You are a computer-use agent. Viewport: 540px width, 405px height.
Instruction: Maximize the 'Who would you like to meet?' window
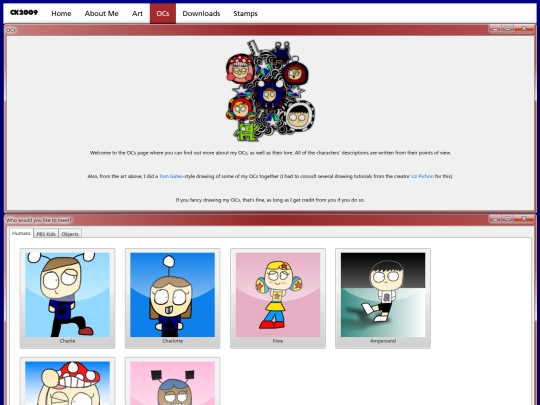tap(507, 219)
